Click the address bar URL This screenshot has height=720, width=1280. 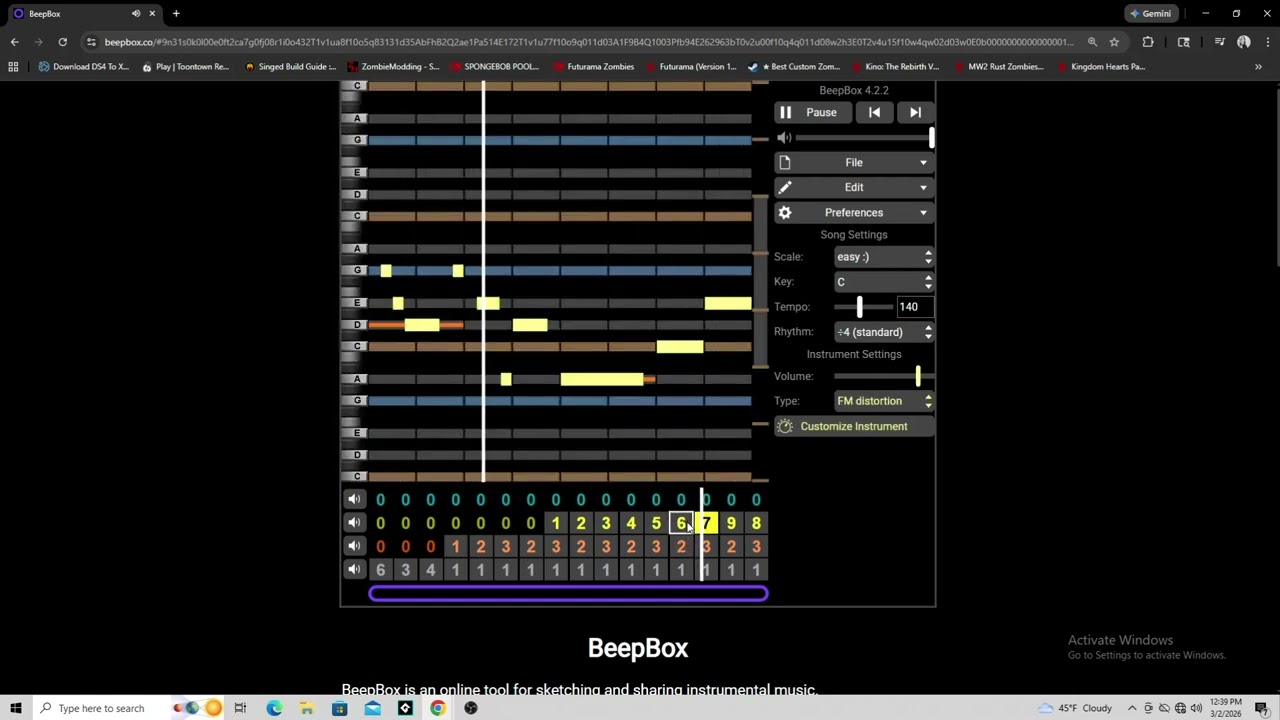point(588,42)
